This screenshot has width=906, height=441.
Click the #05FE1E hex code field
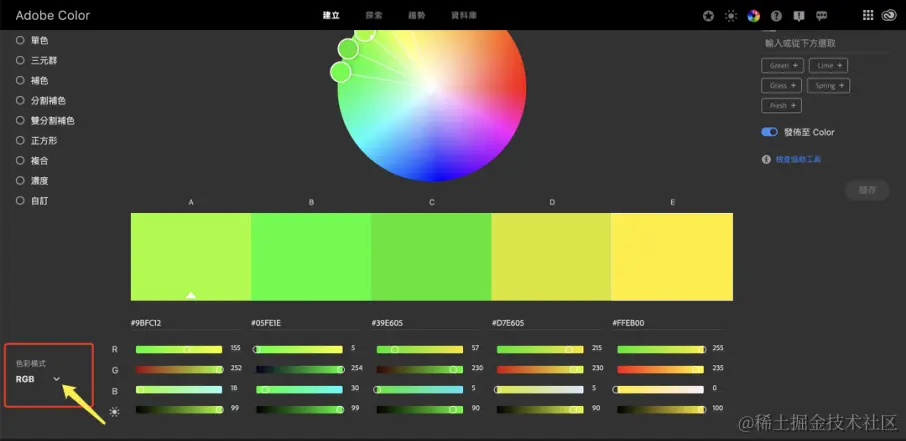point(306,323)
